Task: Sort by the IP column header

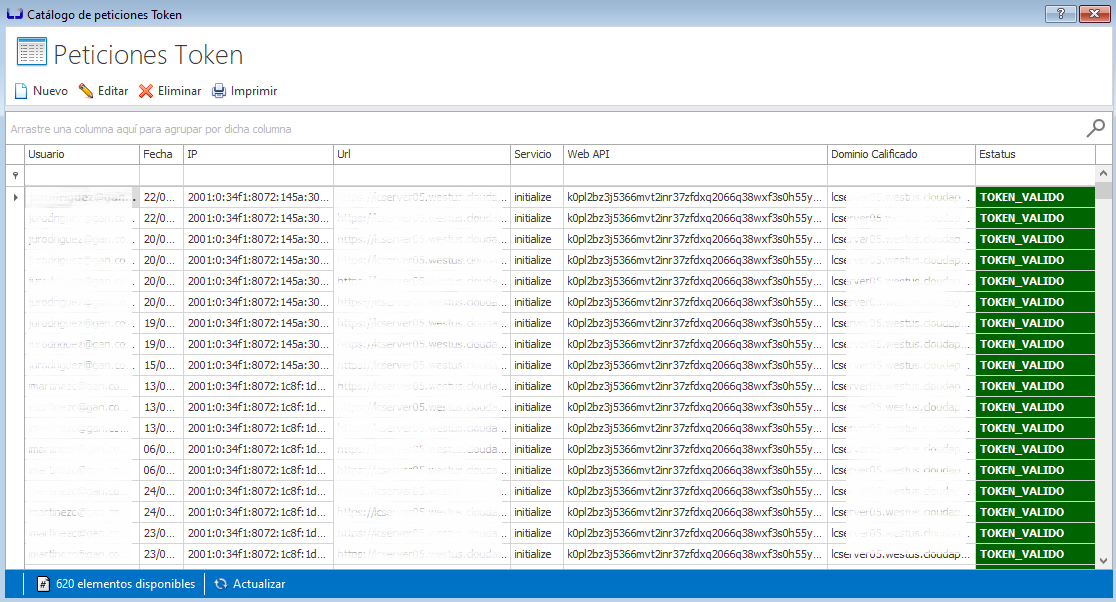Action: pyautogui.click(x=258, y=154)
